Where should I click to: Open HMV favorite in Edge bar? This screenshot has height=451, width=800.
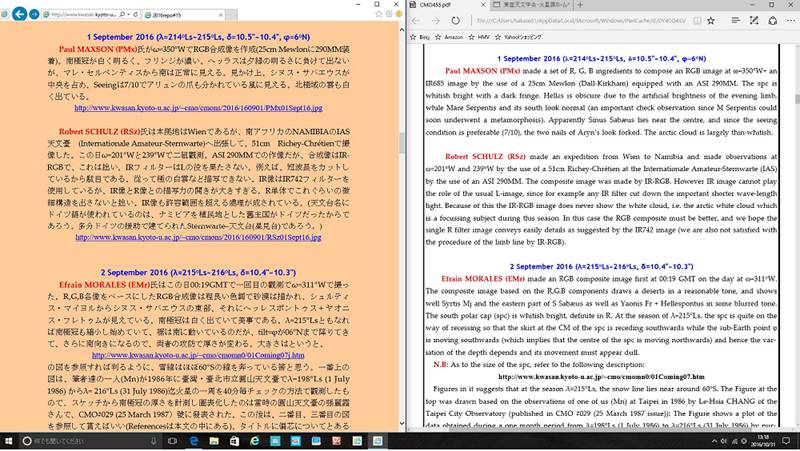[479, 37]
